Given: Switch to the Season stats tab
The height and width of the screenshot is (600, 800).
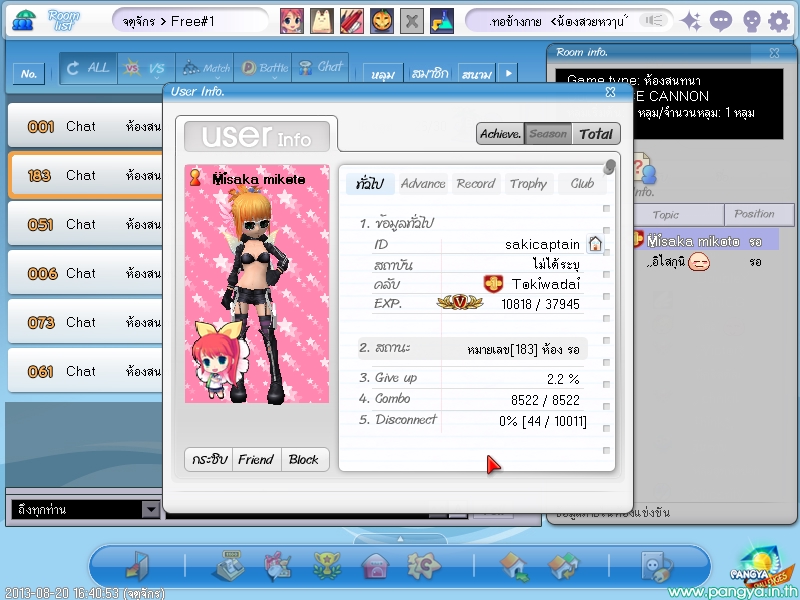Looking at the screenshot, I should (x=548, y=134).
